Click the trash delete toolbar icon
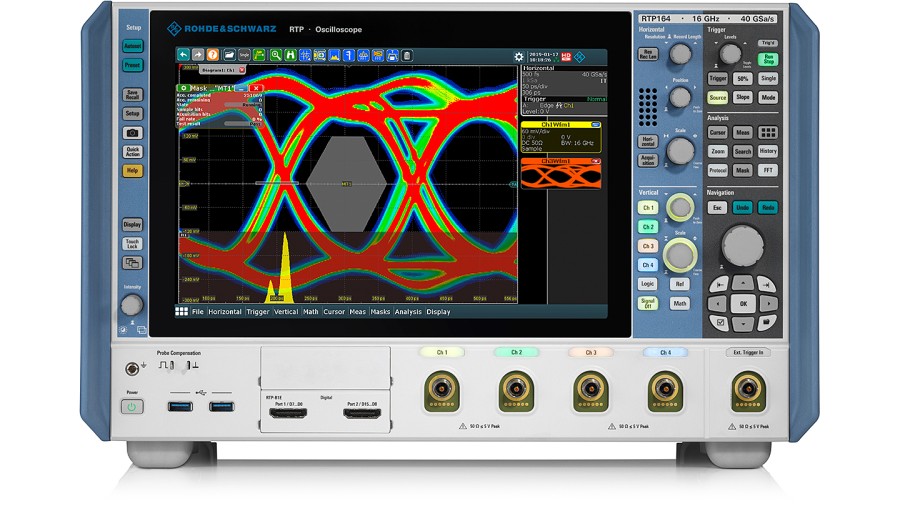Image resolution: width=900 pixels, height=506 pixels. 407,55
